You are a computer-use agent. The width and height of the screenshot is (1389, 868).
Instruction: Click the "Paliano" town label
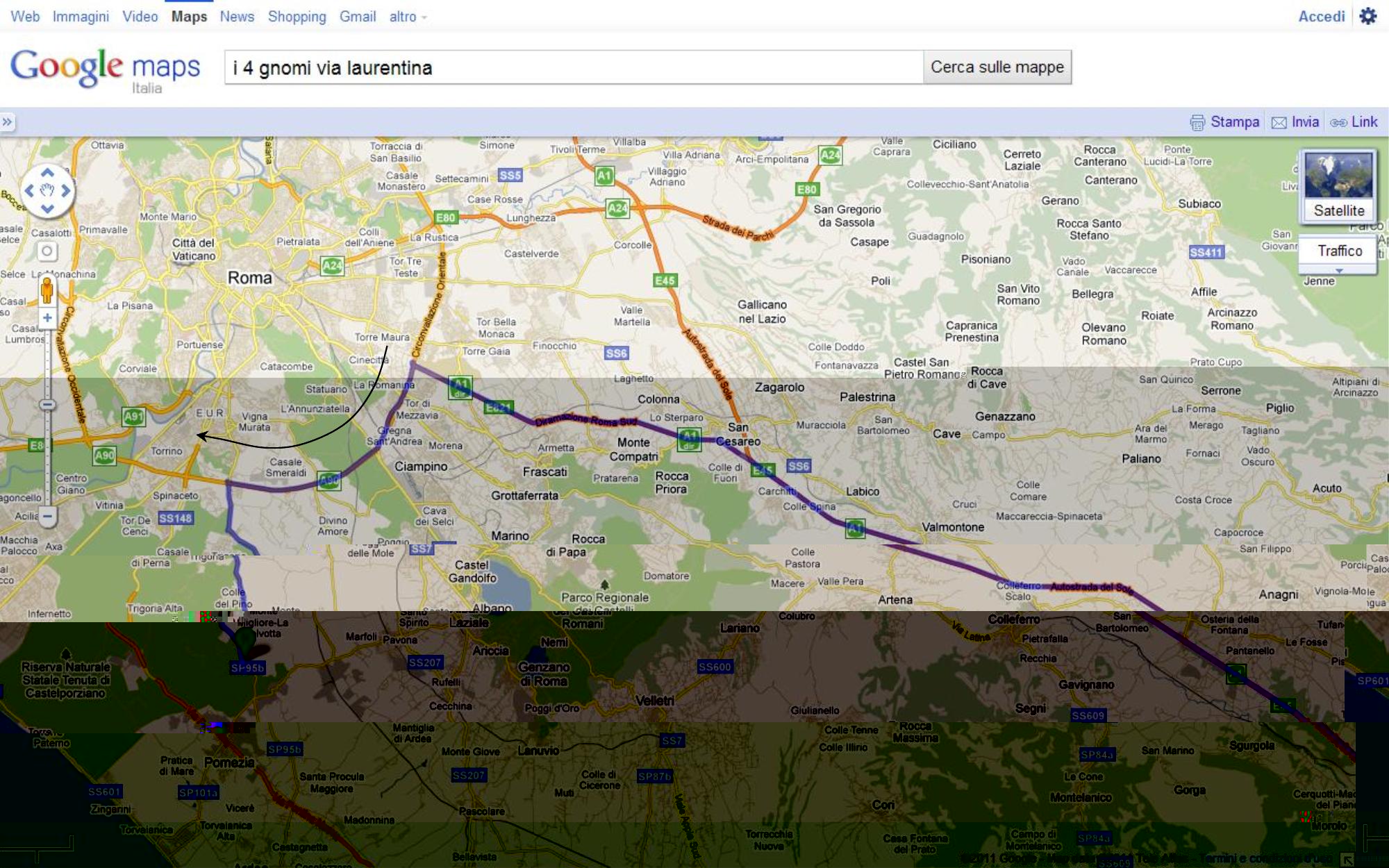(1141, 459)
